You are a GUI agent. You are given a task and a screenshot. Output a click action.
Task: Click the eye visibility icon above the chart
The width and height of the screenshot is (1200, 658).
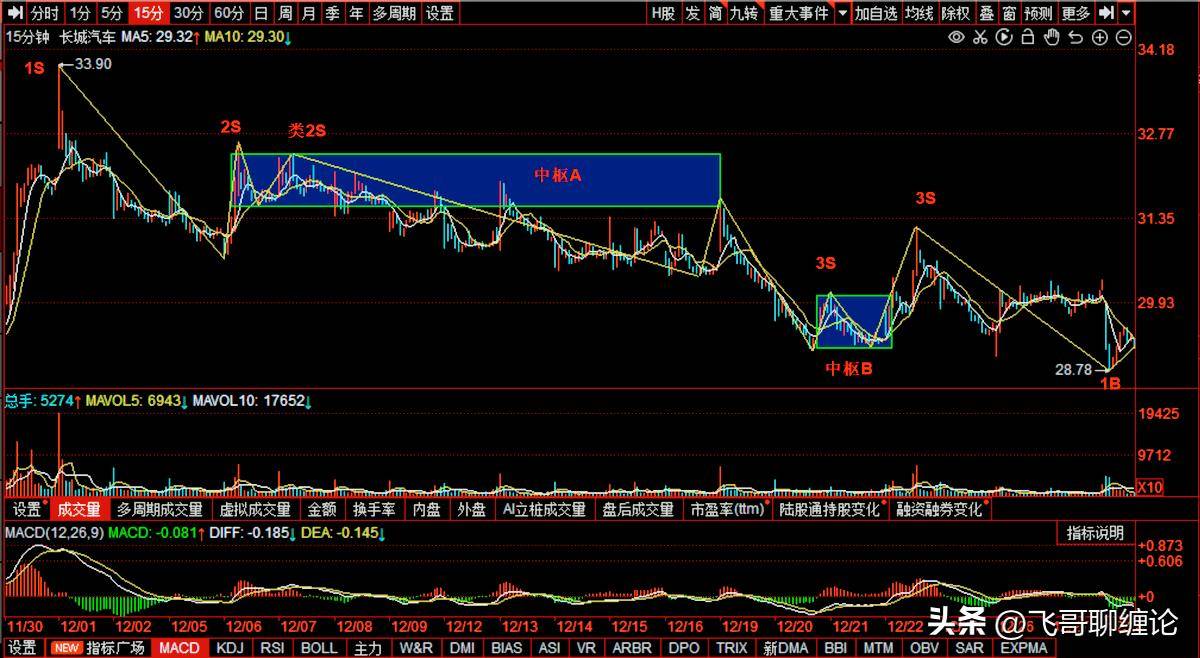click(x=956, y=37)
